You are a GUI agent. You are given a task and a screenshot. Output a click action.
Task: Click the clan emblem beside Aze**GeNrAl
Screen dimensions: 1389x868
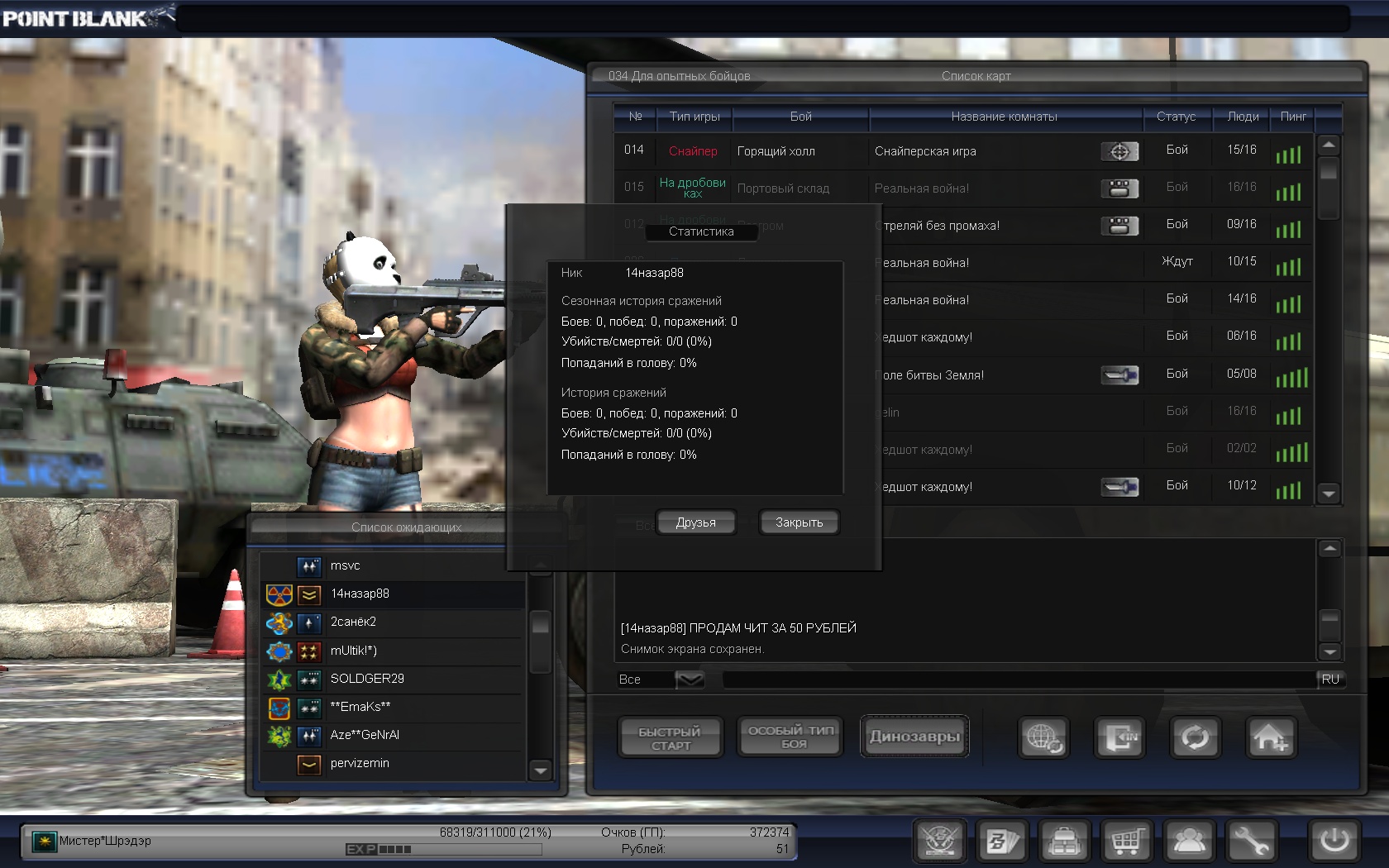point(279,736)
